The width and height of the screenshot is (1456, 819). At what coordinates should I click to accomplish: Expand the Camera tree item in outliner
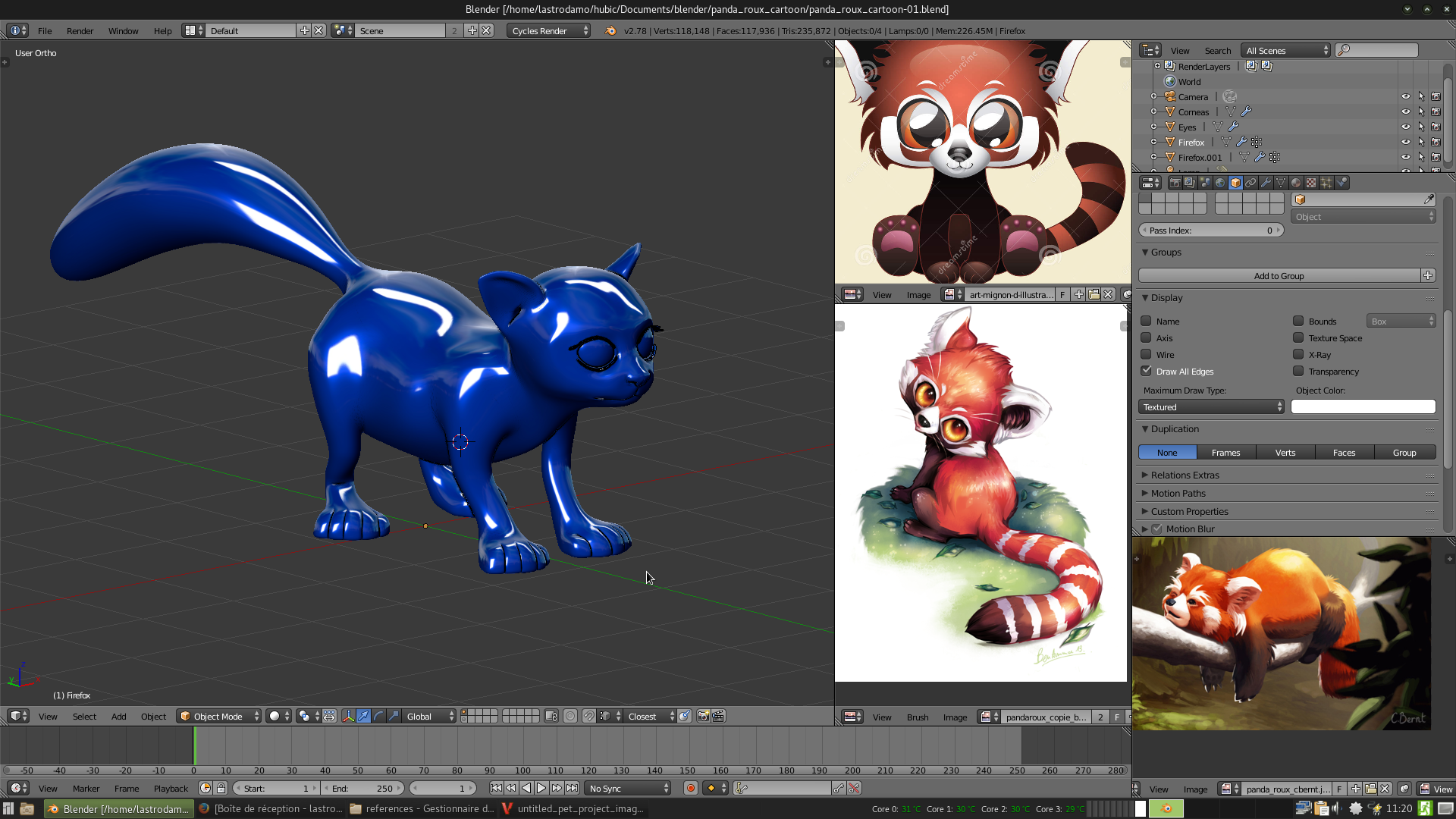(1153, 96)
